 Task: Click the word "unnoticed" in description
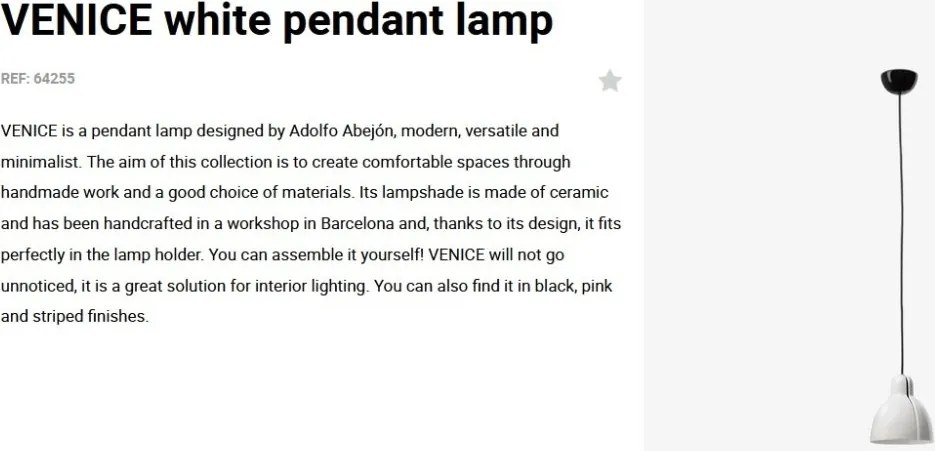pyautogui.click(x=38, y=286)
